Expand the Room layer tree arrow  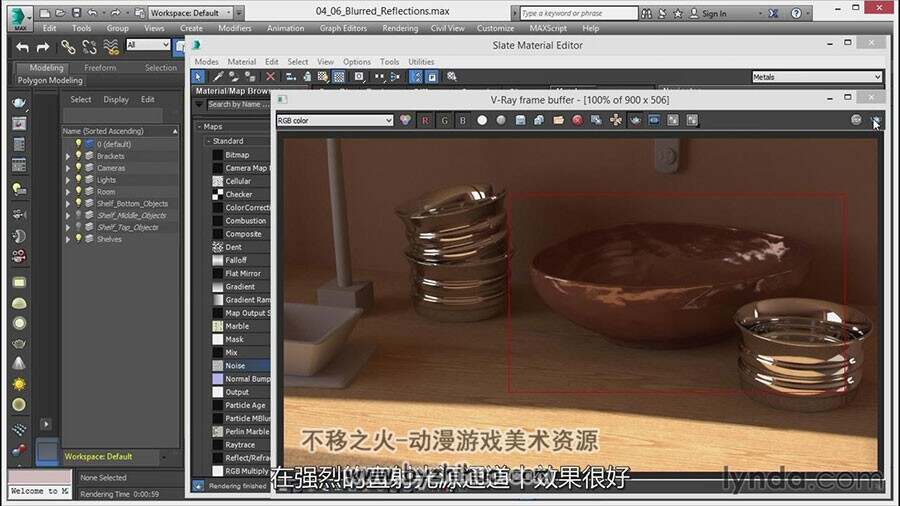pos(68,192)
